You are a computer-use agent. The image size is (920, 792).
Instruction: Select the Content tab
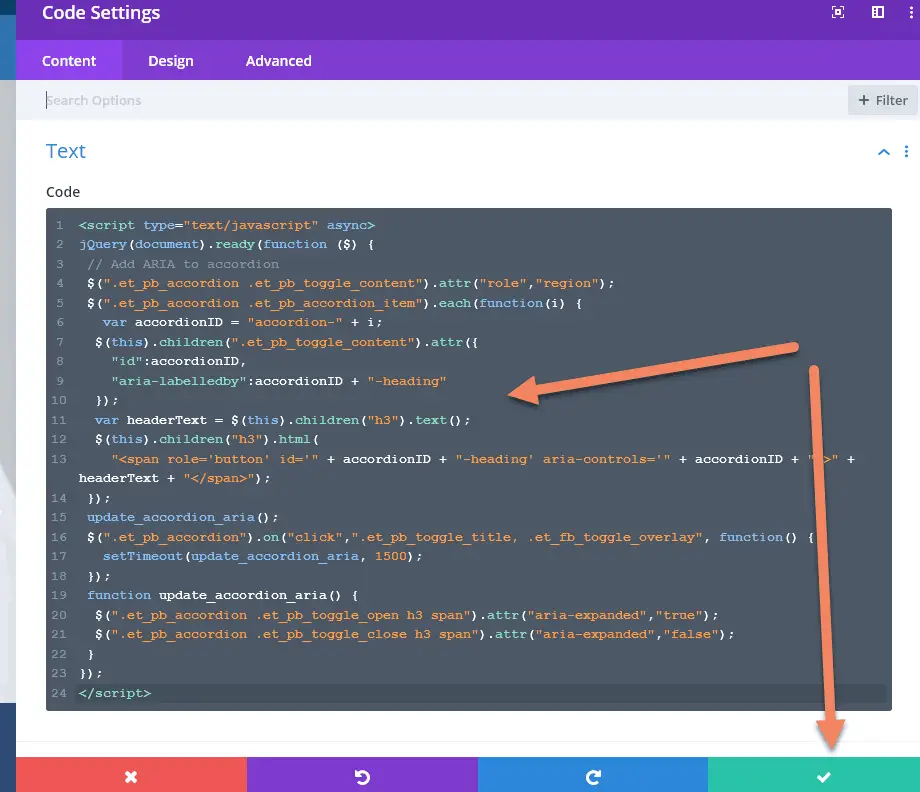(69, 61)
